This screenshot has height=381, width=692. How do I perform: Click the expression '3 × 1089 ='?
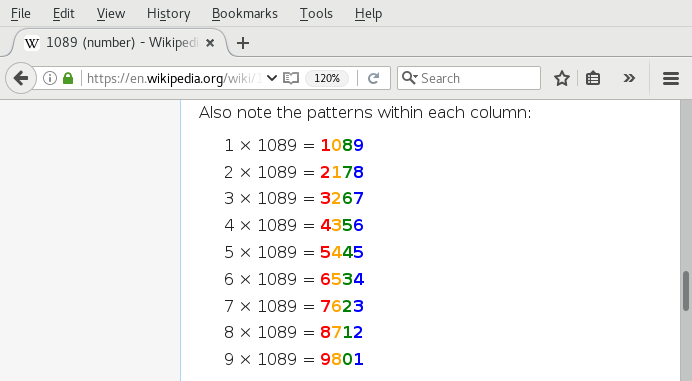(x=269, y=199)
